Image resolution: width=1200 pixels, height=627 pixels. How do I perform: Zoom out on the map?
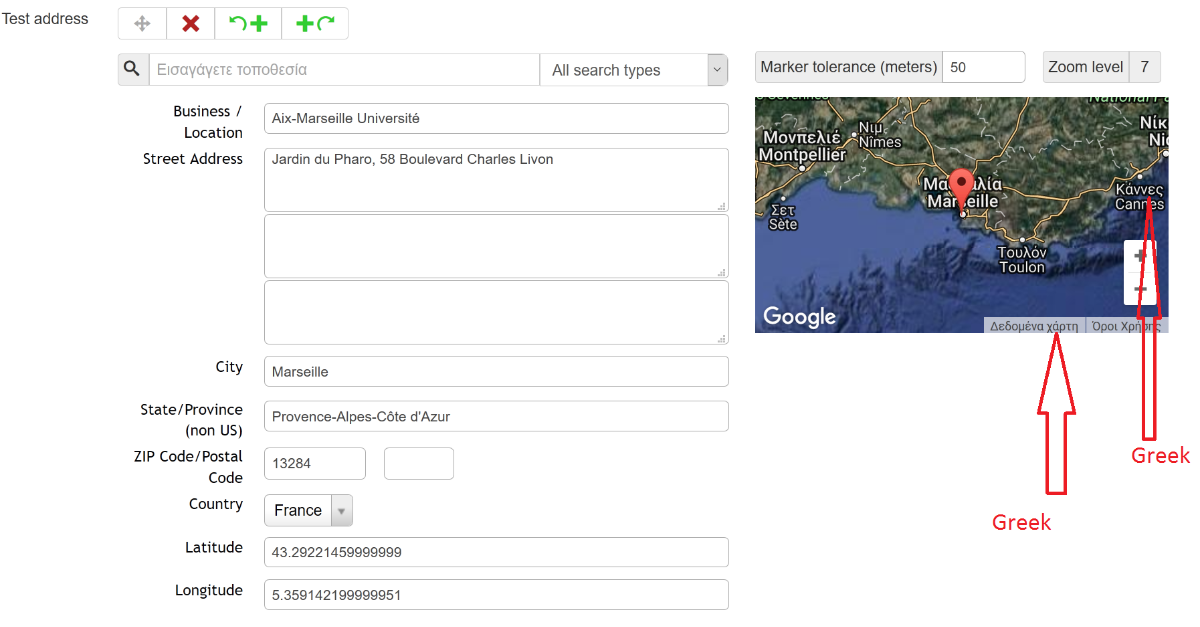[x=1140, y=288]
